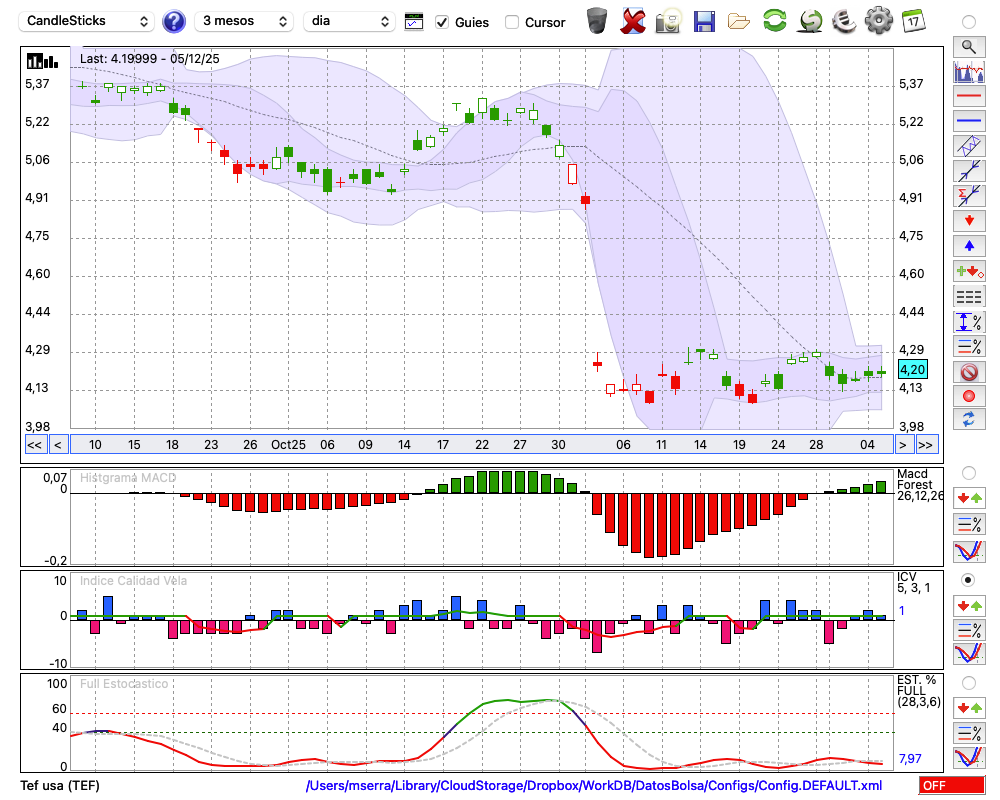Click the gray trash can icon
1000x800 pixels.
point(597,21)
